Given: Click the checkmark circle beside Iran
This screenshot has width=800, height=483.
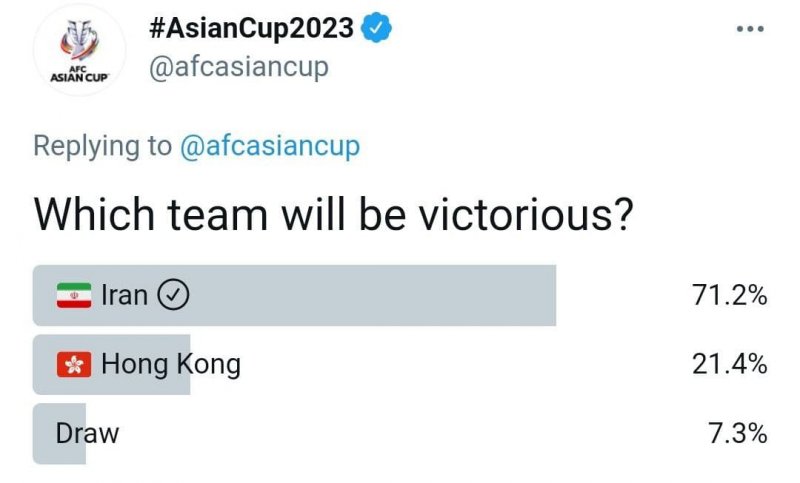Looking at the screenshot, I should coord(175,295).
